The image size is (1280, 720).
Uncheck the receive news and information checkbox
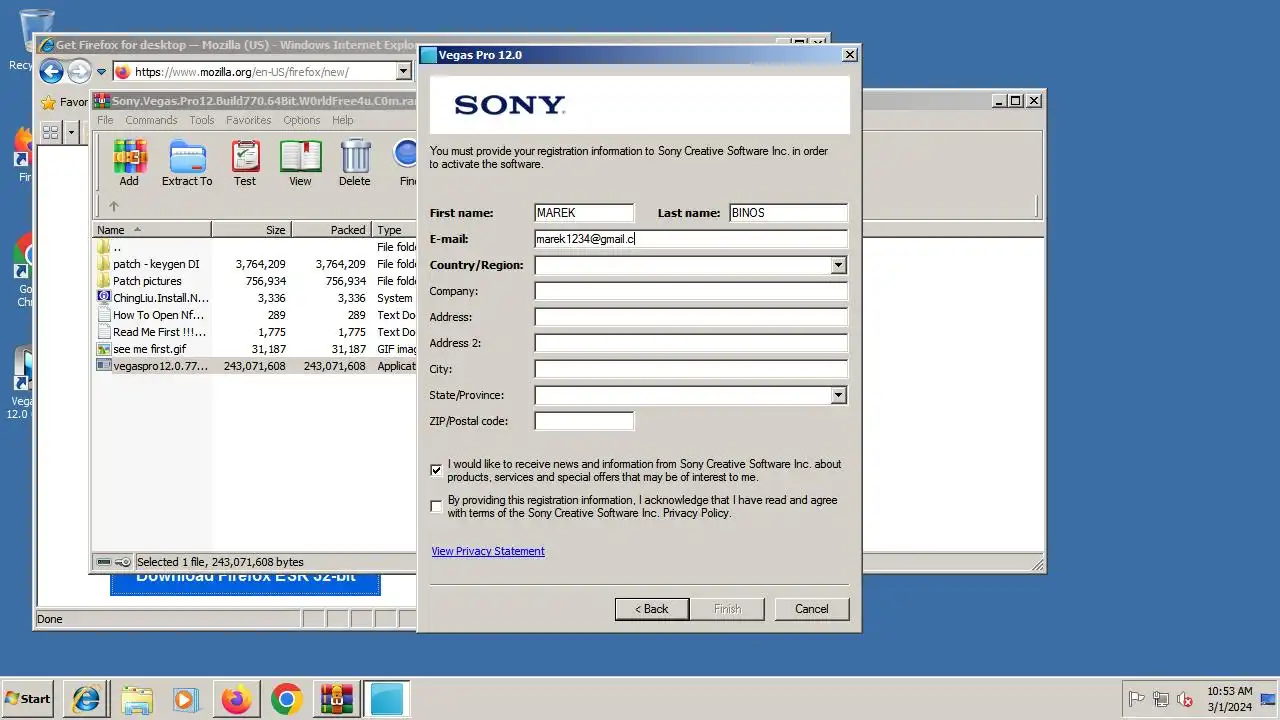[436, 470]
